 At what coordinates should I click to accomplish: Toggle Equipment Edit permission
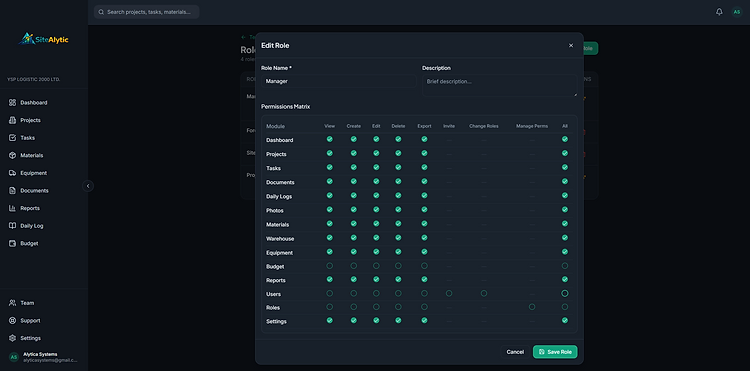[376, 251]
